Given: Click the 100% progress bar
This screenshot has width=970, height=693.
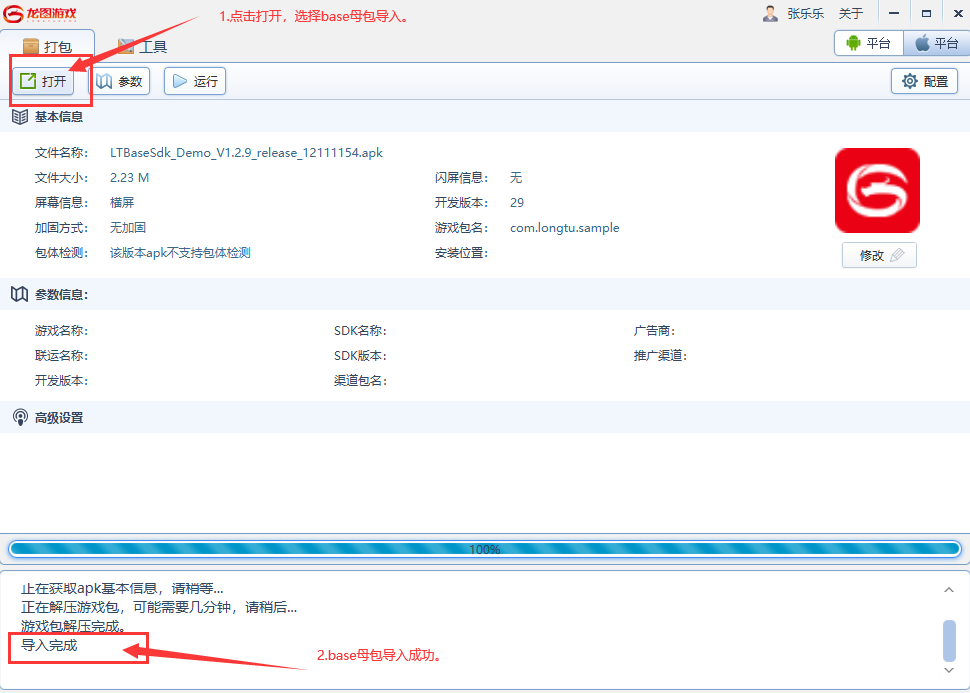Looking at the screenshot, I should 484,549.
